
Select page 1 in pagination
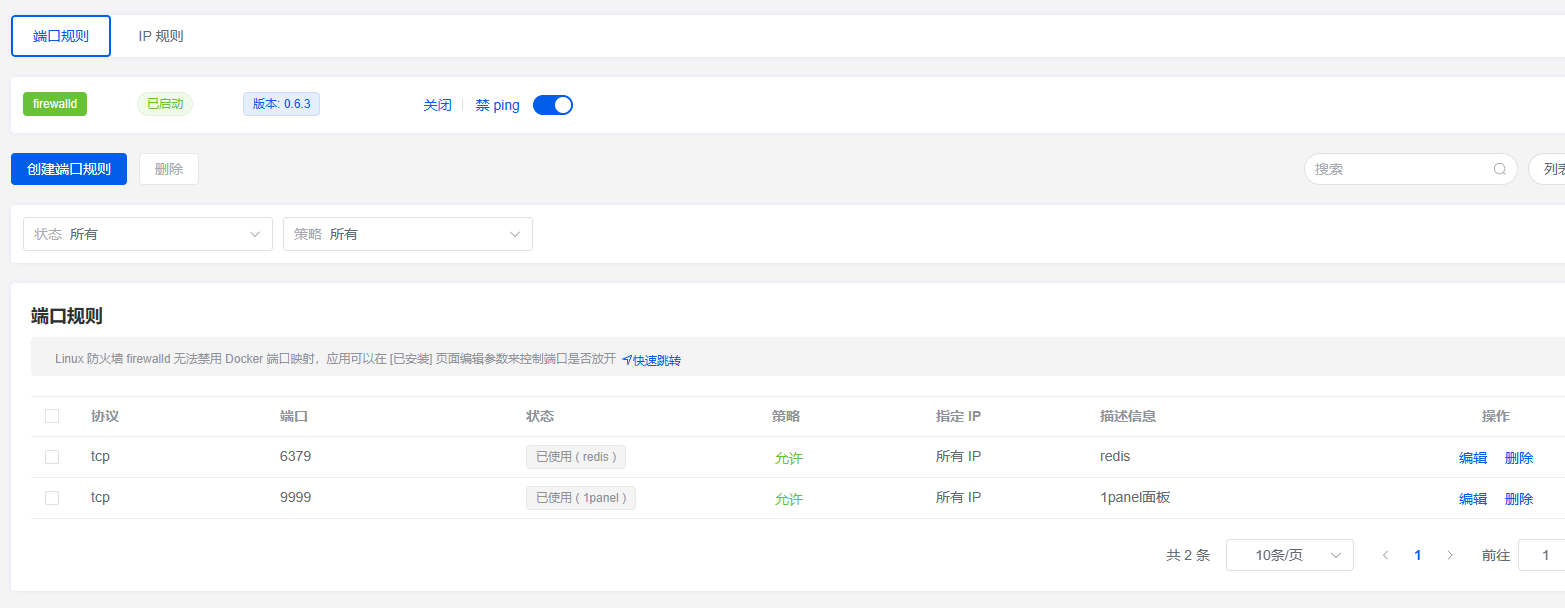1418,555
